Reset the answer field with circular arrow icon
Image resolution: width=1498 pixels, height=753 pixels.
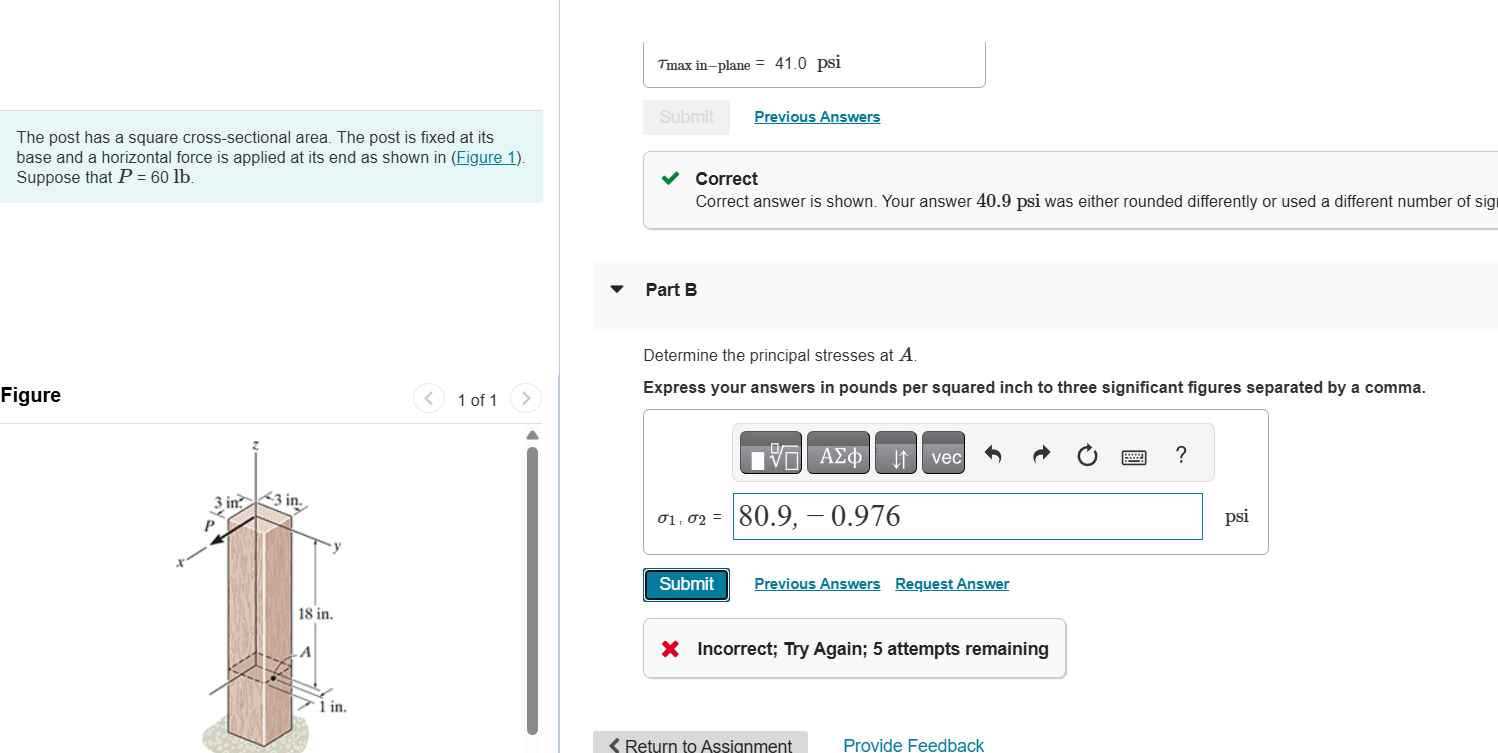1087,453
